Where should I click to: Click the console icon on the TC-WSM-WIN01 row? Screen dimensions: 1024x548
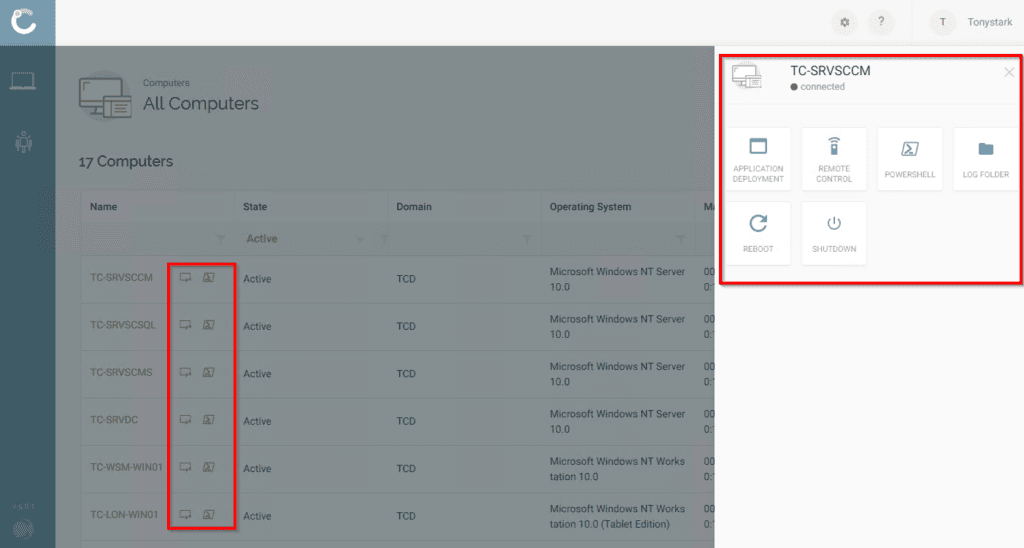208,467
